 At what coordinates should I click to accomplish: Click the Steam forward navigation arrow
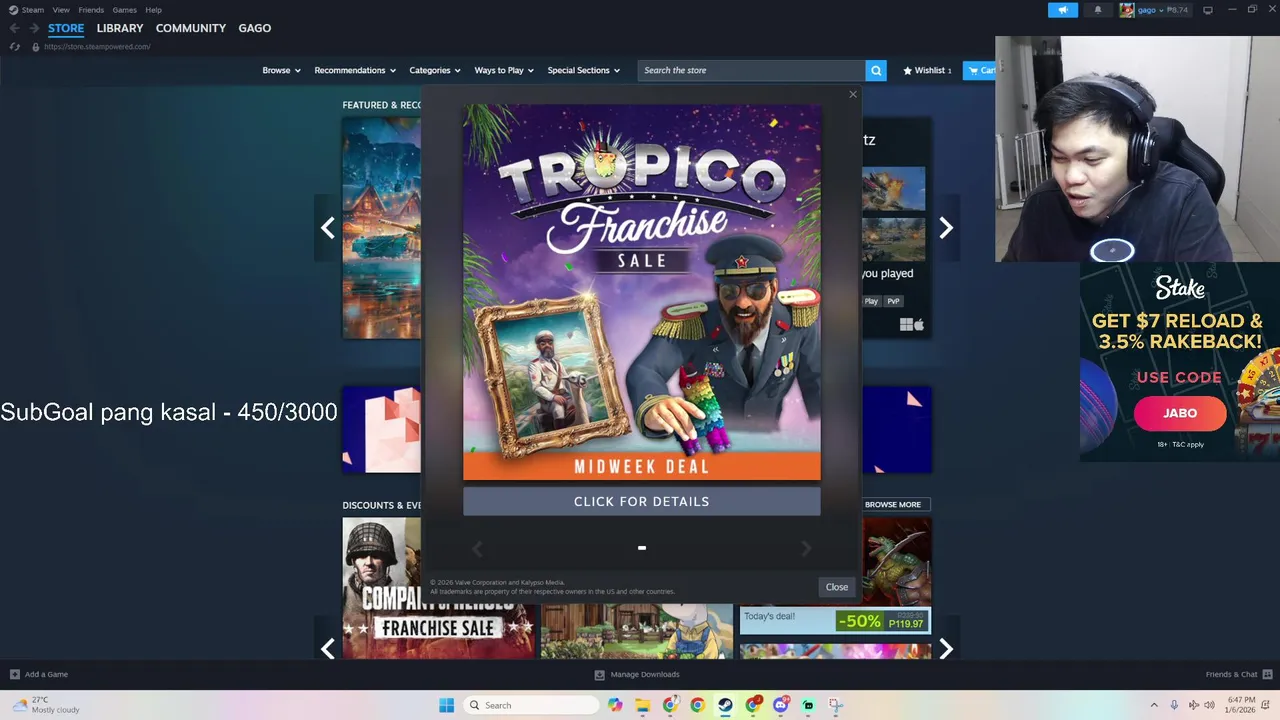[34, 28]
